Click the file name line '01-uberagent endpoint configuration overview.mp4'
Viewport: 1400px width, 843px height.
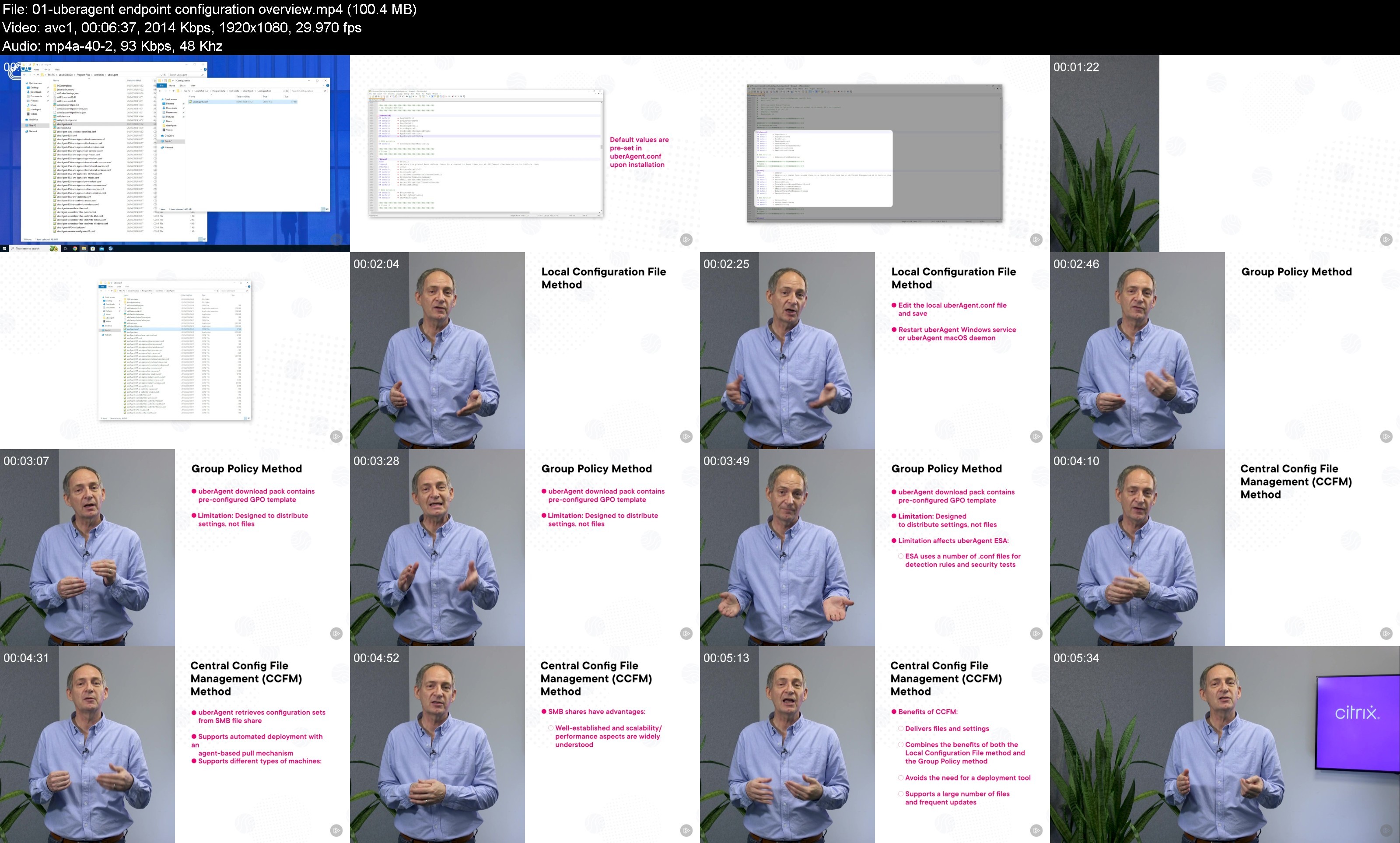pyautogui.click(x=210, y=9)
